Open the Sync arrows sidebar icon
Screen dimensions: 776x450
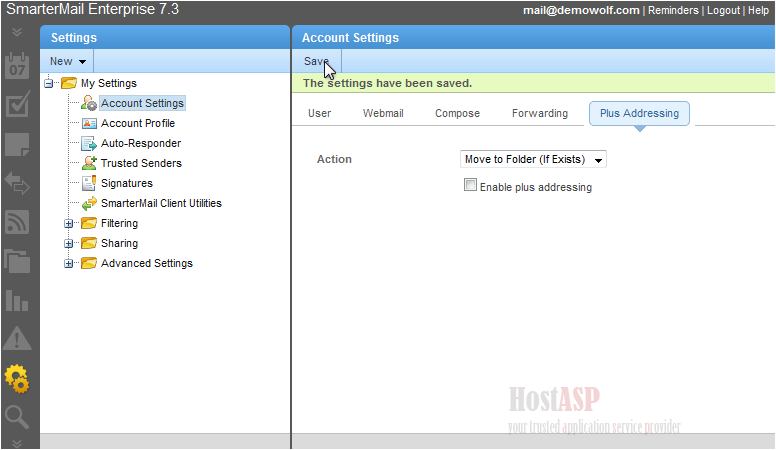[x=17, y=183]
